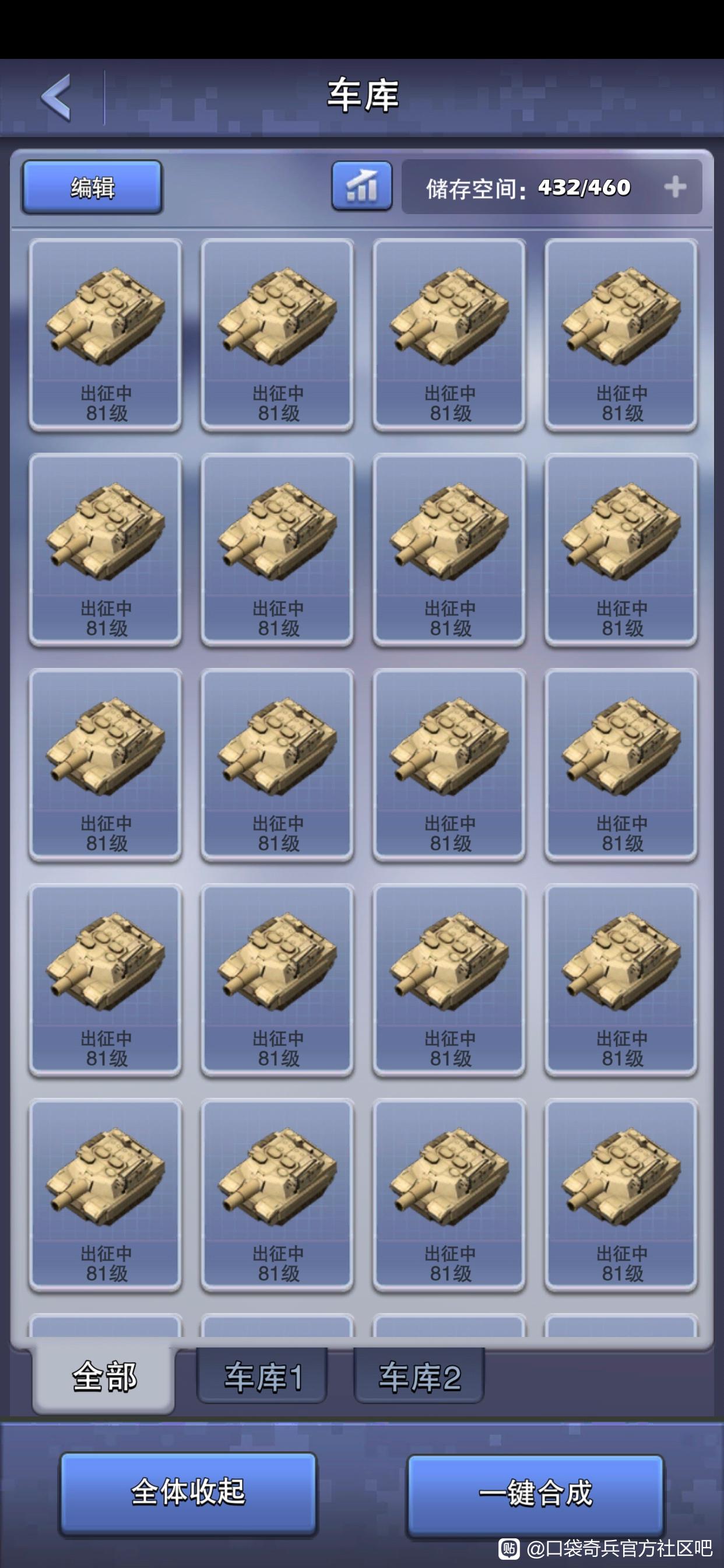Screen dimensions: 724x1568
Task: Select the first tank in row one
Action: point(106,335)
